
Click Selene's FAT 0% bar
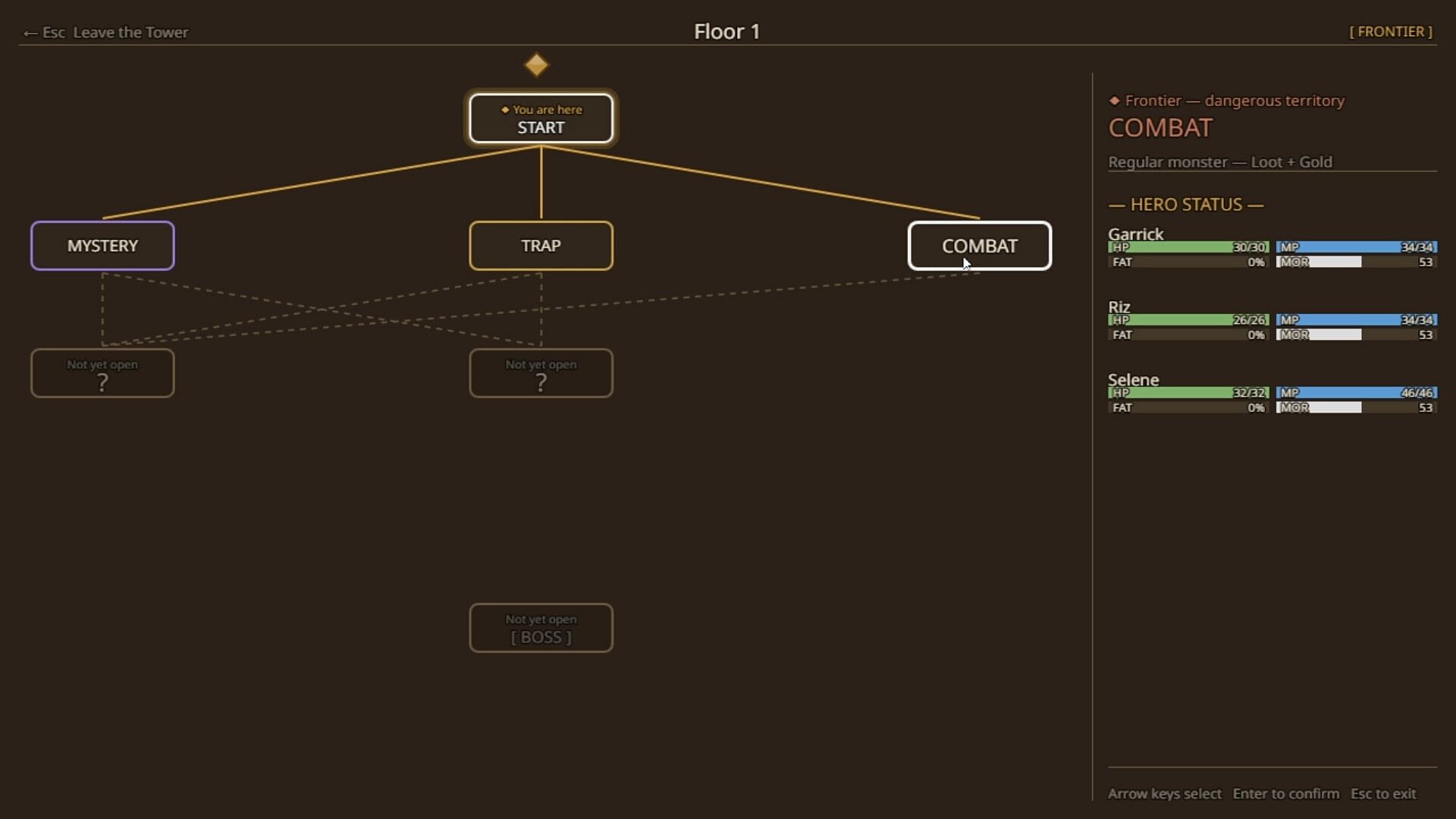point(1188,407)
